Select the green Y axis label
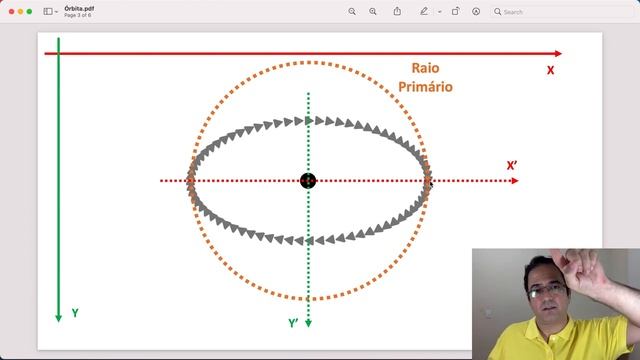Image resolution: width=640 pixels, height=360 pixels. pos(75,313)
